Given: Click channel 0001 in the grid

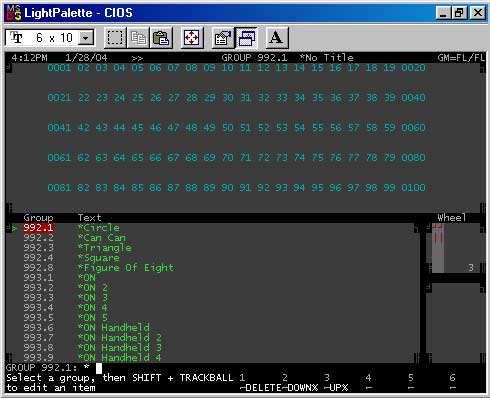Looking at the screenshot, I should 59,68.
